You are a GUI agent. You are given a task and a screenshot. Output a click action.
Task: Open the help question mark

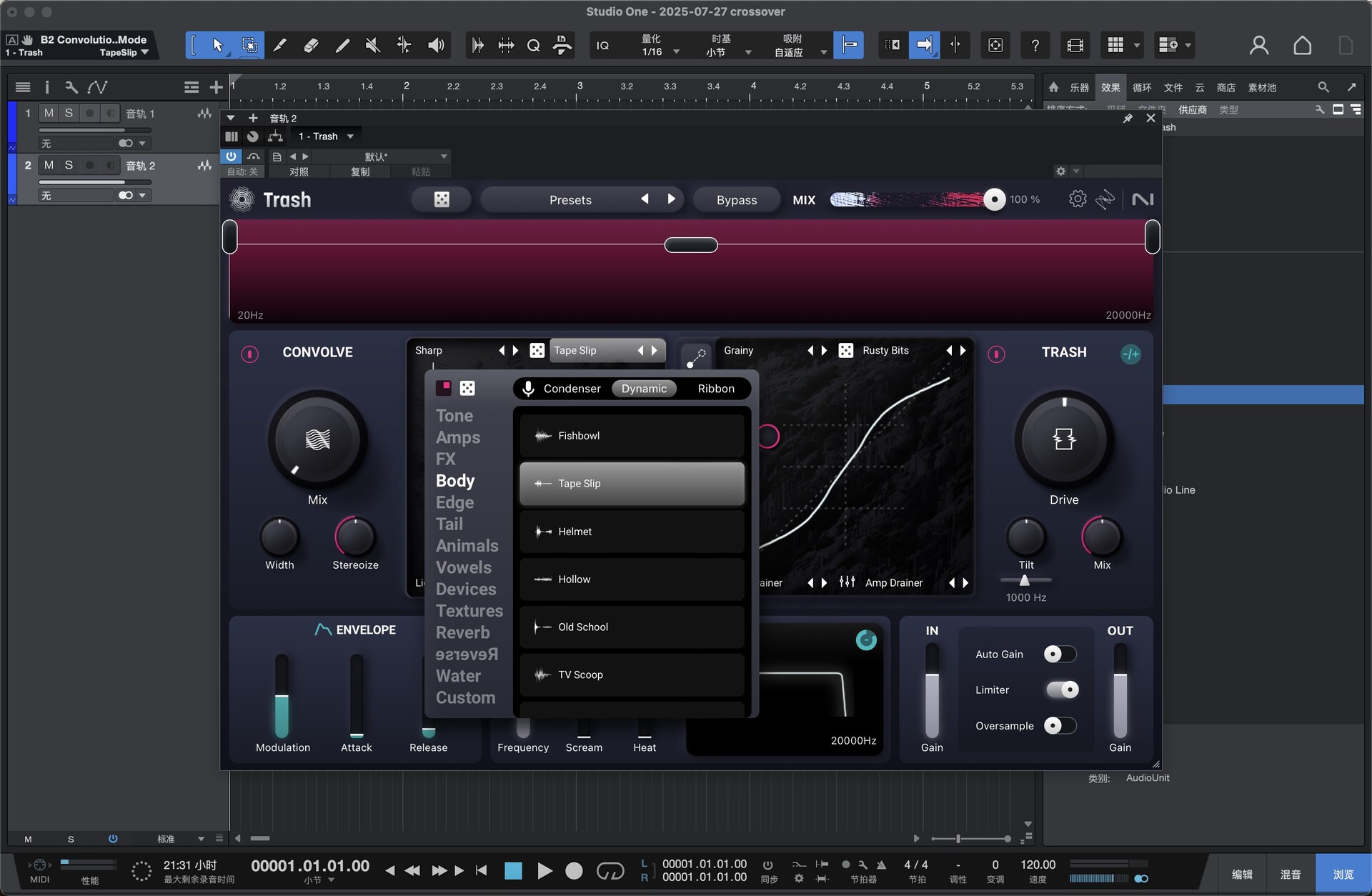(x=1035, y=46)
